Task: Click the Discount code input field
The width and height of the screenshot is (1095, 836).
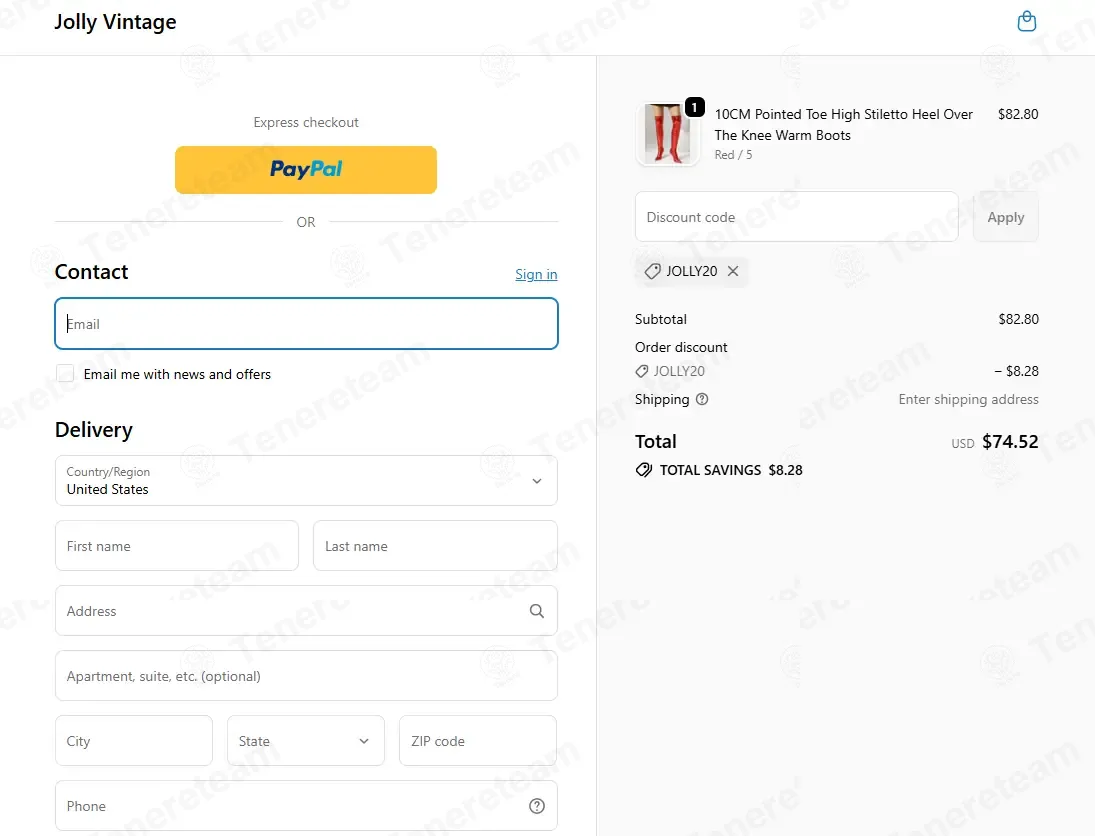Action: [x=796, y=217]
